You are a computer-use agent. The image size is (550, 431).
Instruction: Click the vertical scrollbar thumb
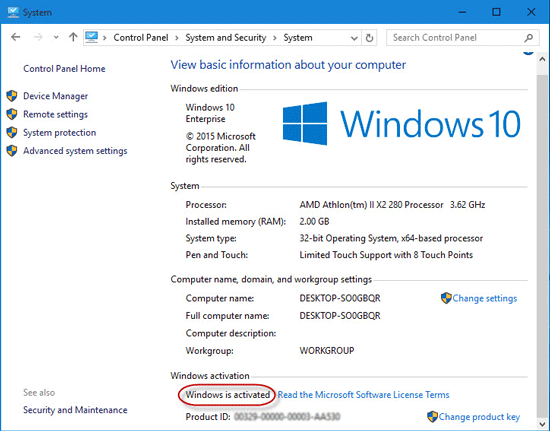coord(542,245)
